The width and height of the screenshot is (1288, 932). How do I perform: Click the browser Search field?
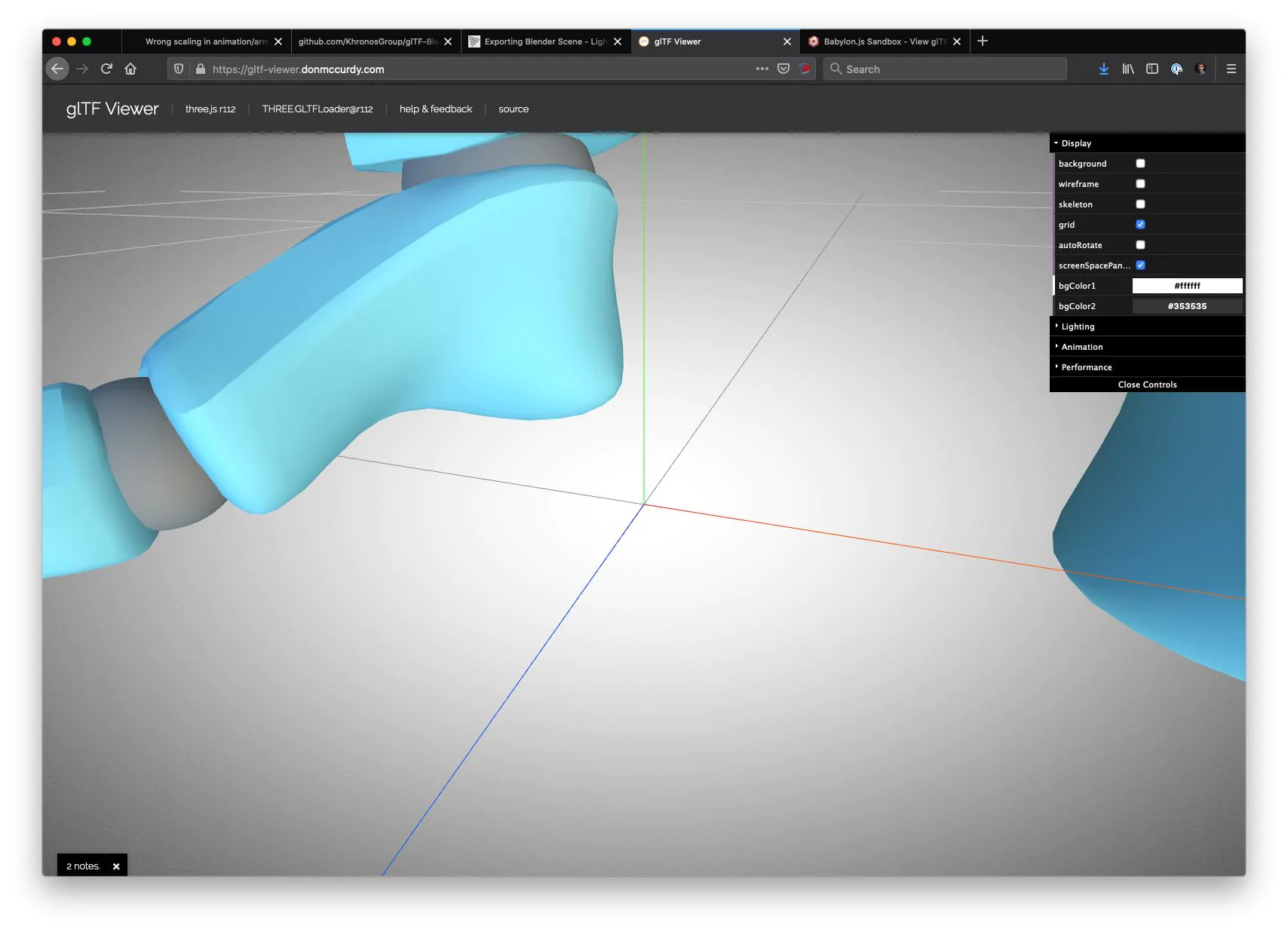click(x=945, y=69)
